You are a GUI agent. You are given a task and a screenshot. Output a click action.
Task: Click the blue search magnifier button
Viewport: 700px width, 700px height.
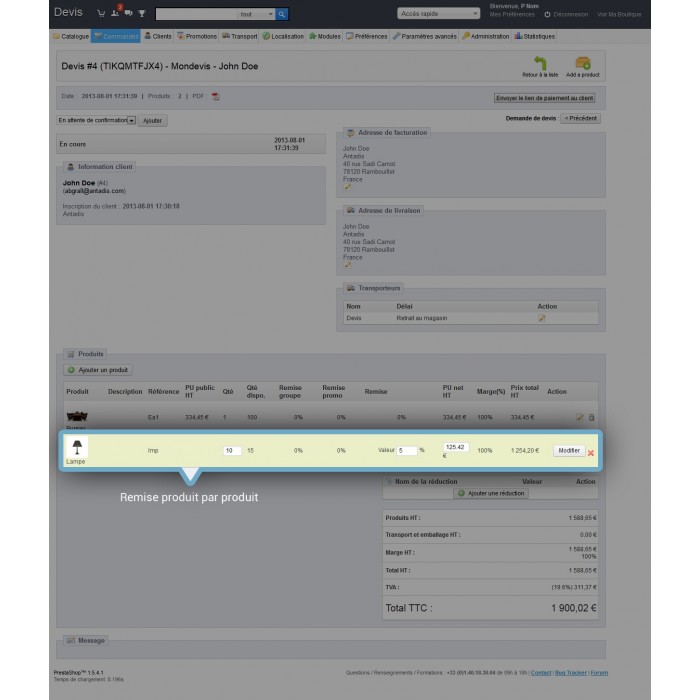coord(282,14)
